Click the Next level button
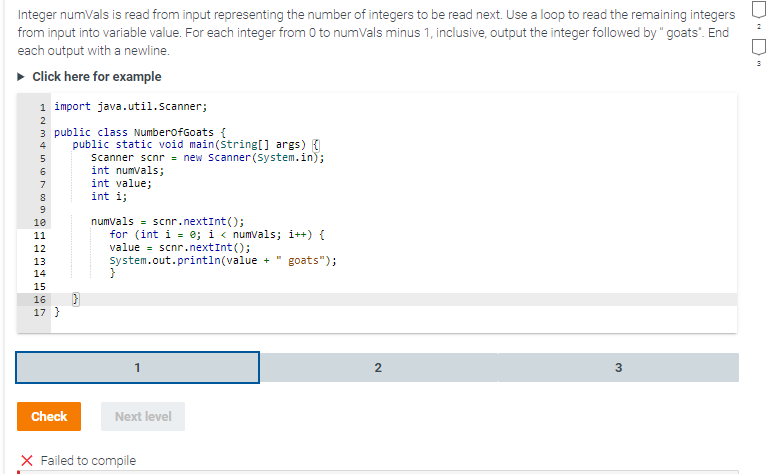The image size is (774, 474). pyautogui.click(x=143, y=416)
